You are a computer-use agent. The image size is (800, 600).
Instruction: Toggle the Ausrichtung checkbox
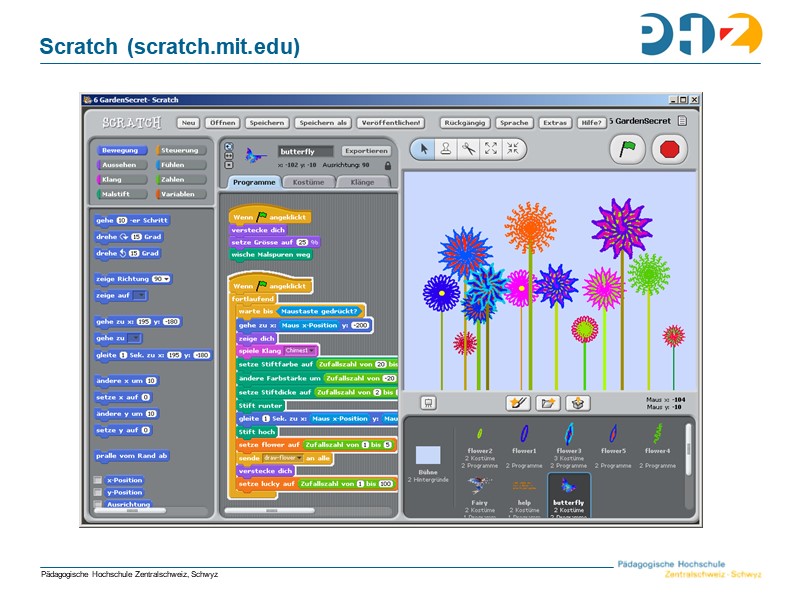(x=98, y=504)
